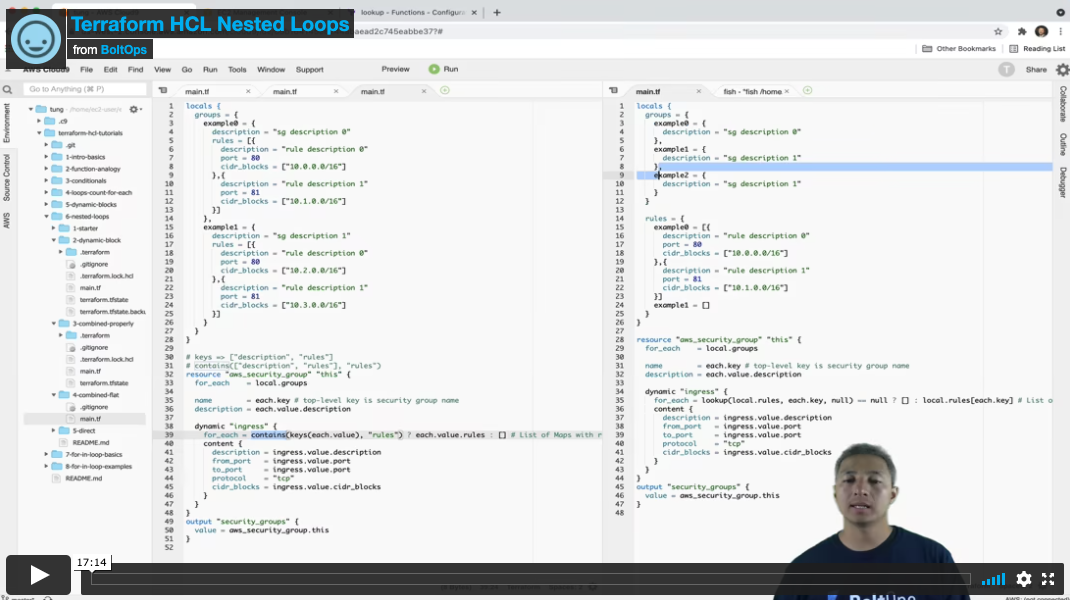Open the video player settings gear
This screenshot has height=600, width=1070.
pyautogui.click(x=1023, y=579)
